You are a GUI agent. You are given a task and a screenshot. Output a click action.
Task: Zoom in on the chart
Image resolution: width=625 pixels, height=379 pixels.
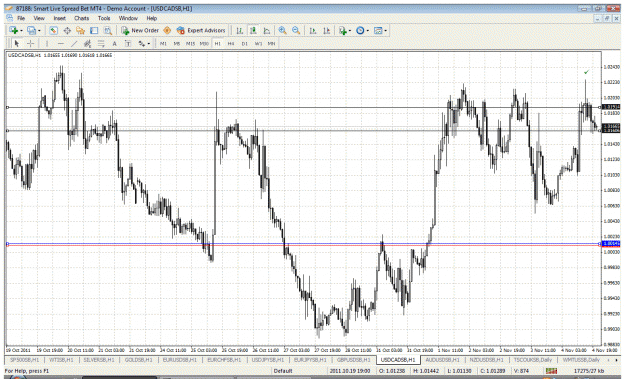(x=283, y=30)
